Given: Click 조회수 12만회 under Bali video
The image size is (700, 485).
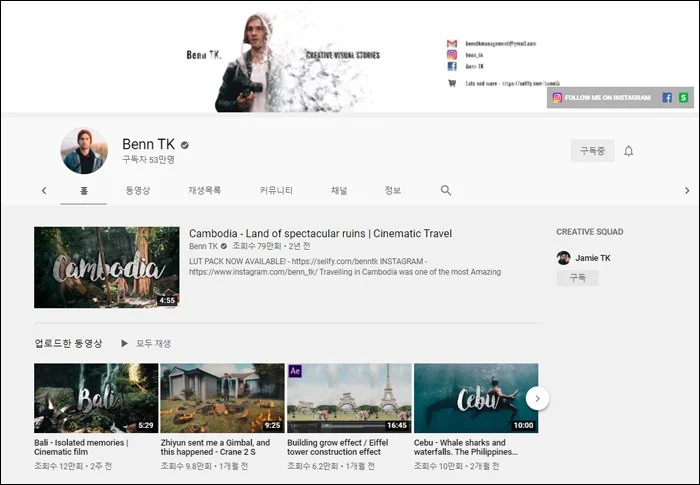Looking at the screenshot, I should point(58,466).
